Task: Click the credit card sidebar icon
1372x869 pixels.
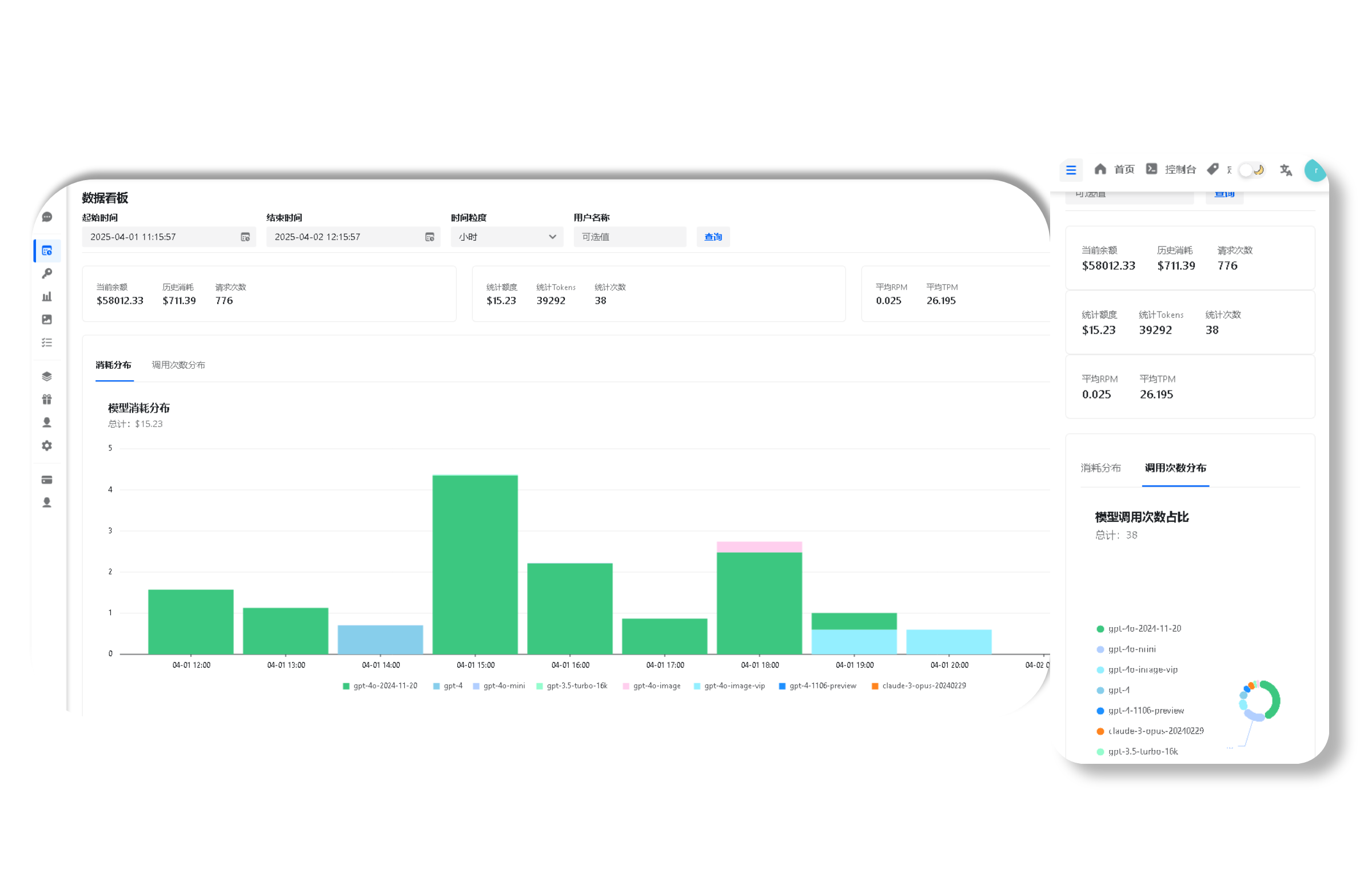Action: pos(47,480)
